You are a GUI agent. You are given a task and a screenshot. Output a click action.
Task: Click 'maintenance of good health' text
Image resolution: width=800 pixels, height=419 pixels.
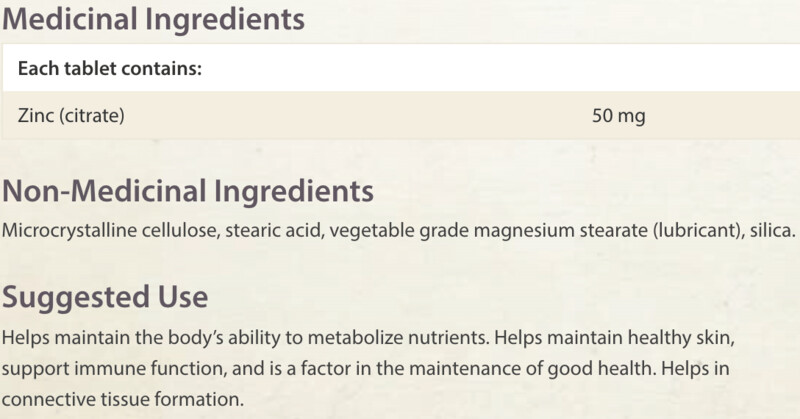point(530,368)
